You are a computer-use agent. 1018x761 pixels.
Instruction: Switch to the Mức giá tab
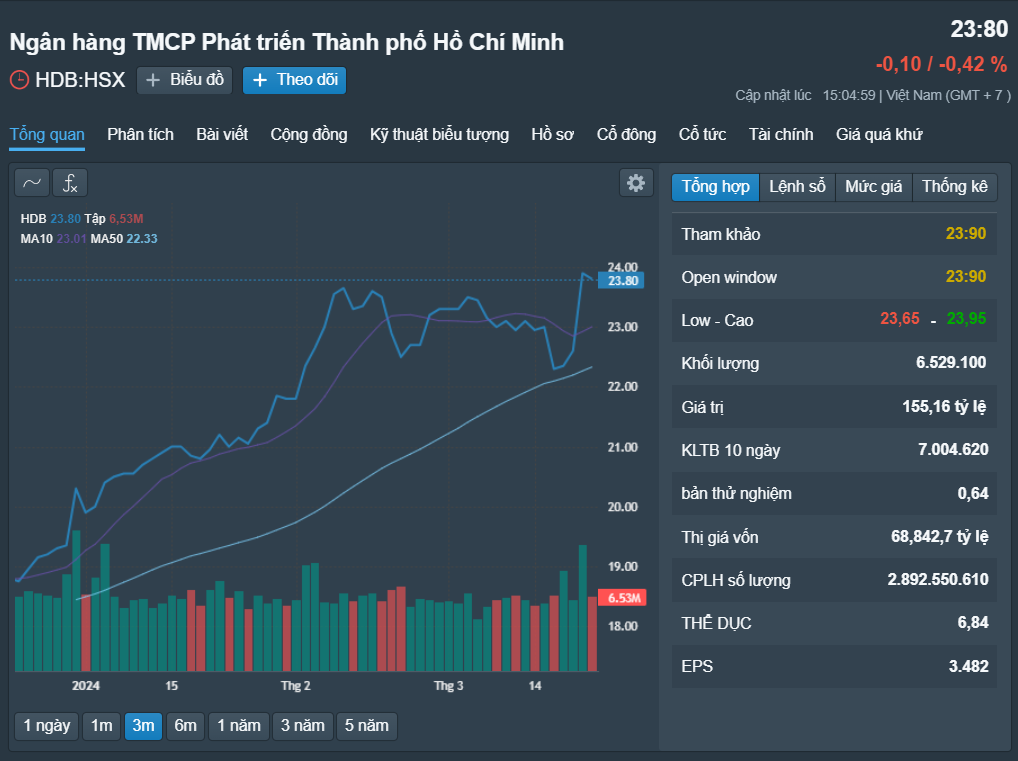[874, 187]
